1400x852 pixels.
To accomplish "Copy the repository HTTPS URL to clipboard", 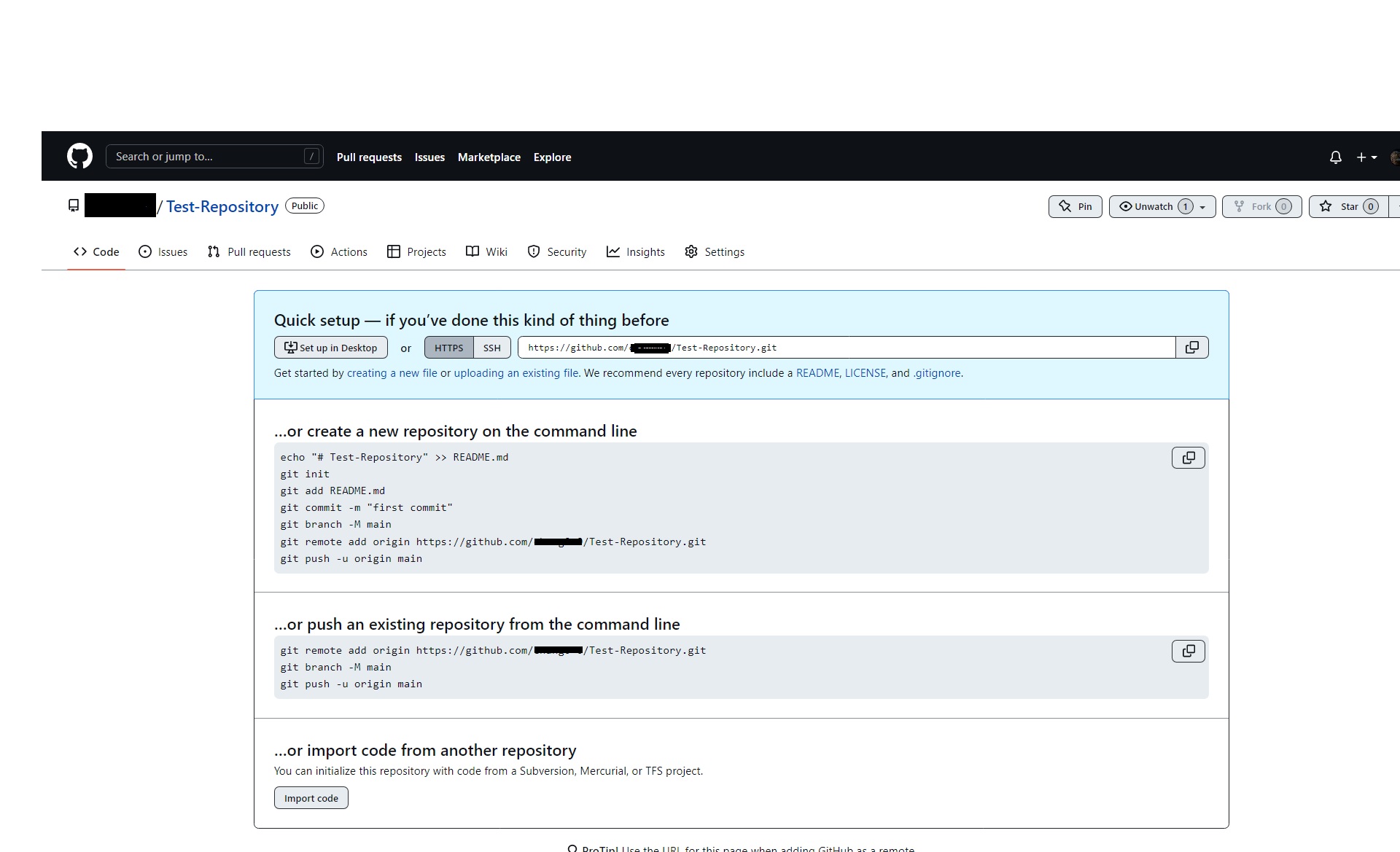I will [1191, 348].
